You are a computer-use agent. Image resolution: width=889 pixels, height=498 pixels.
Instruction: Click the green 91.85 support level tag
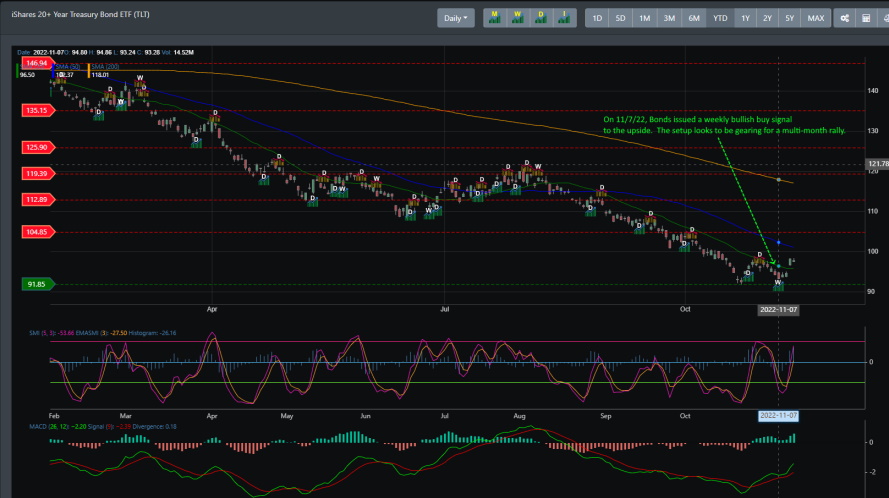pyautogui.click(x=38, y=284)
